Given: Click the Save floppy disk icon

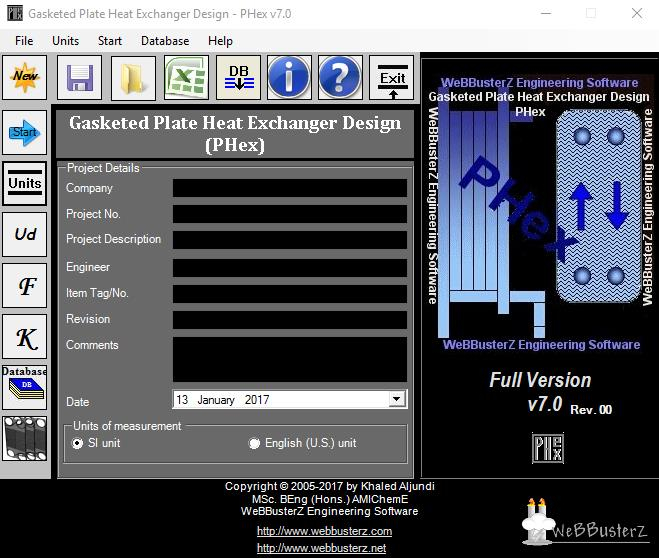Looking at the screenshot, I should pyautogui.click(x=79, y=77).
